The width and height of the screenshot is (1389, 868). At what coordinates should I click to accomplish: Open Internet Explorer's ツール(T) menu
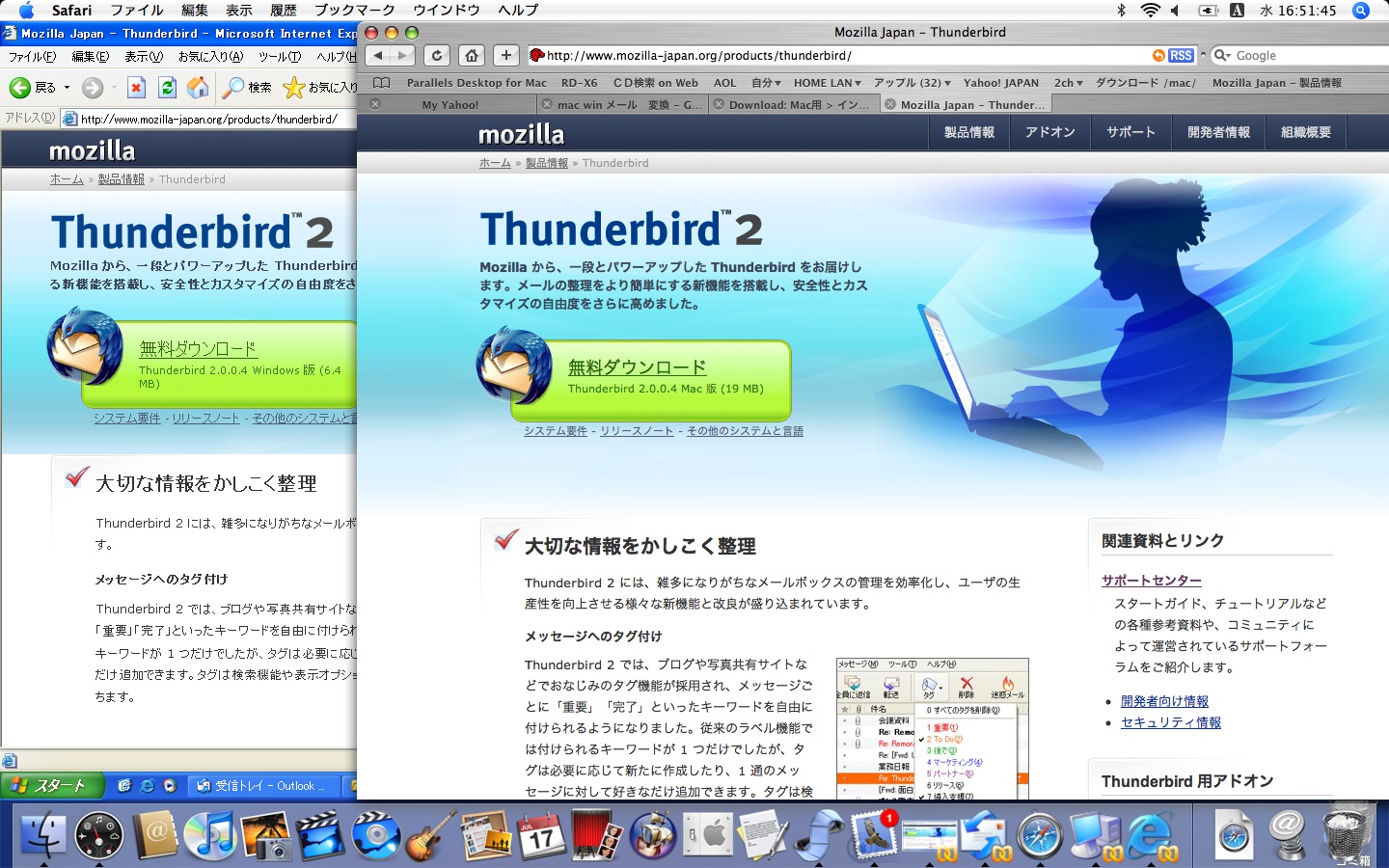point(280,57)
